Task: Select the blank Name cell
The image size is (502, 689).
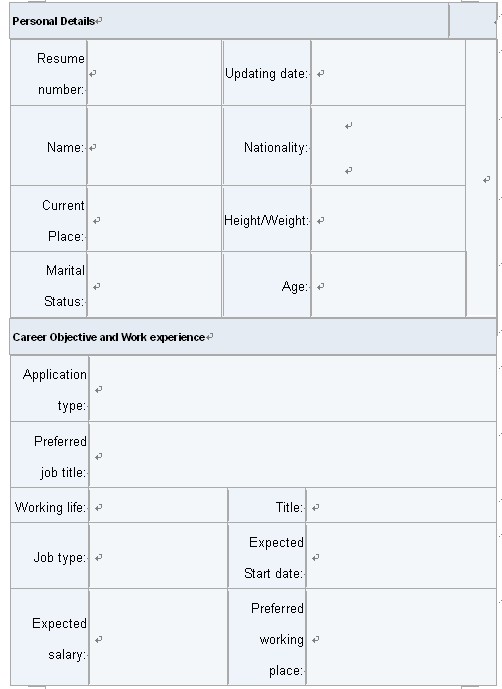Action: 154,146
